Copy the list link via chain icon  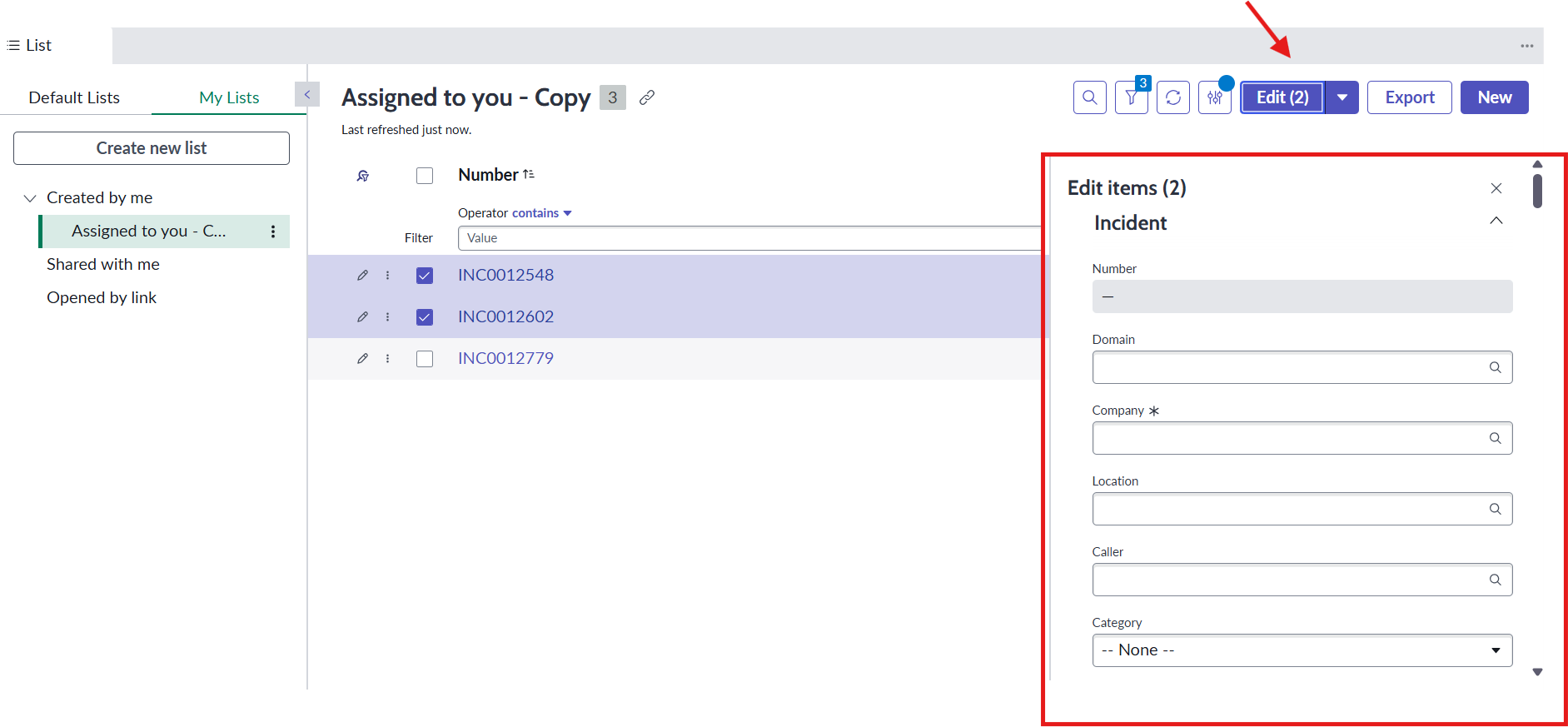(x=647, y=97)
